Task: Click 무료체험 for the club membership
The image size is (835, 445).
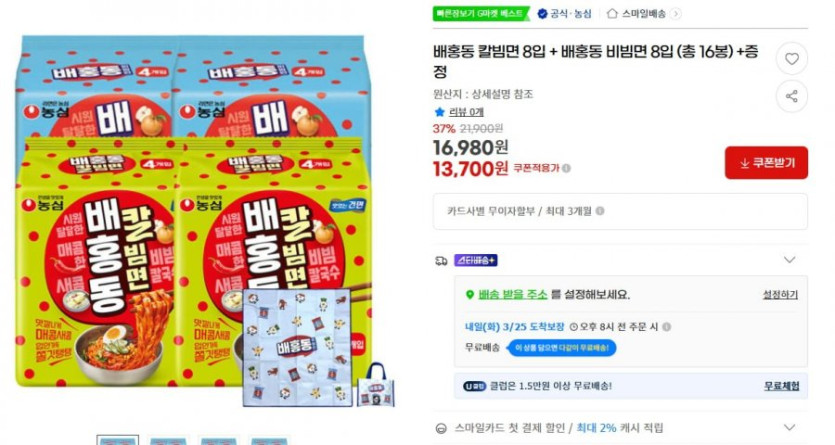Action: pos(782,386)
